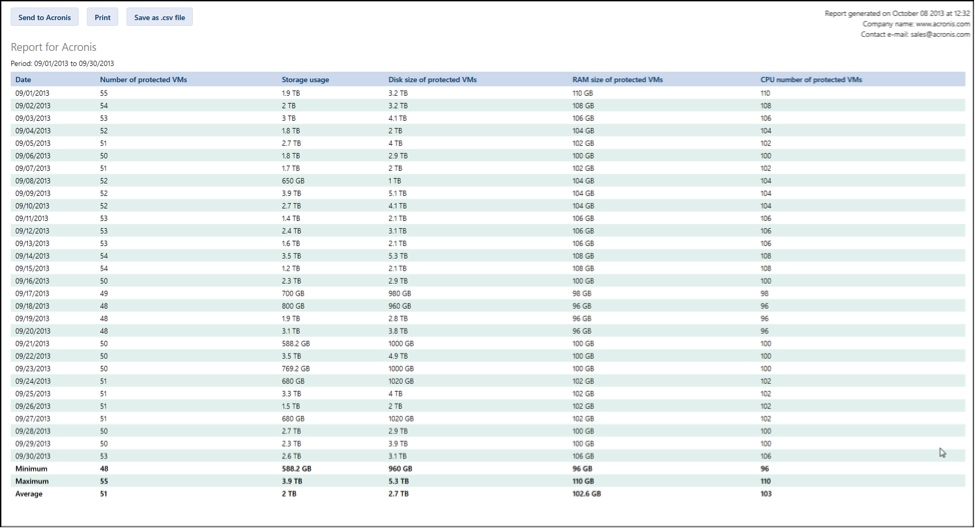Select CPU number of protected VMs header
The height and width of the screenshot is (528, 975).
pos(811,80)
